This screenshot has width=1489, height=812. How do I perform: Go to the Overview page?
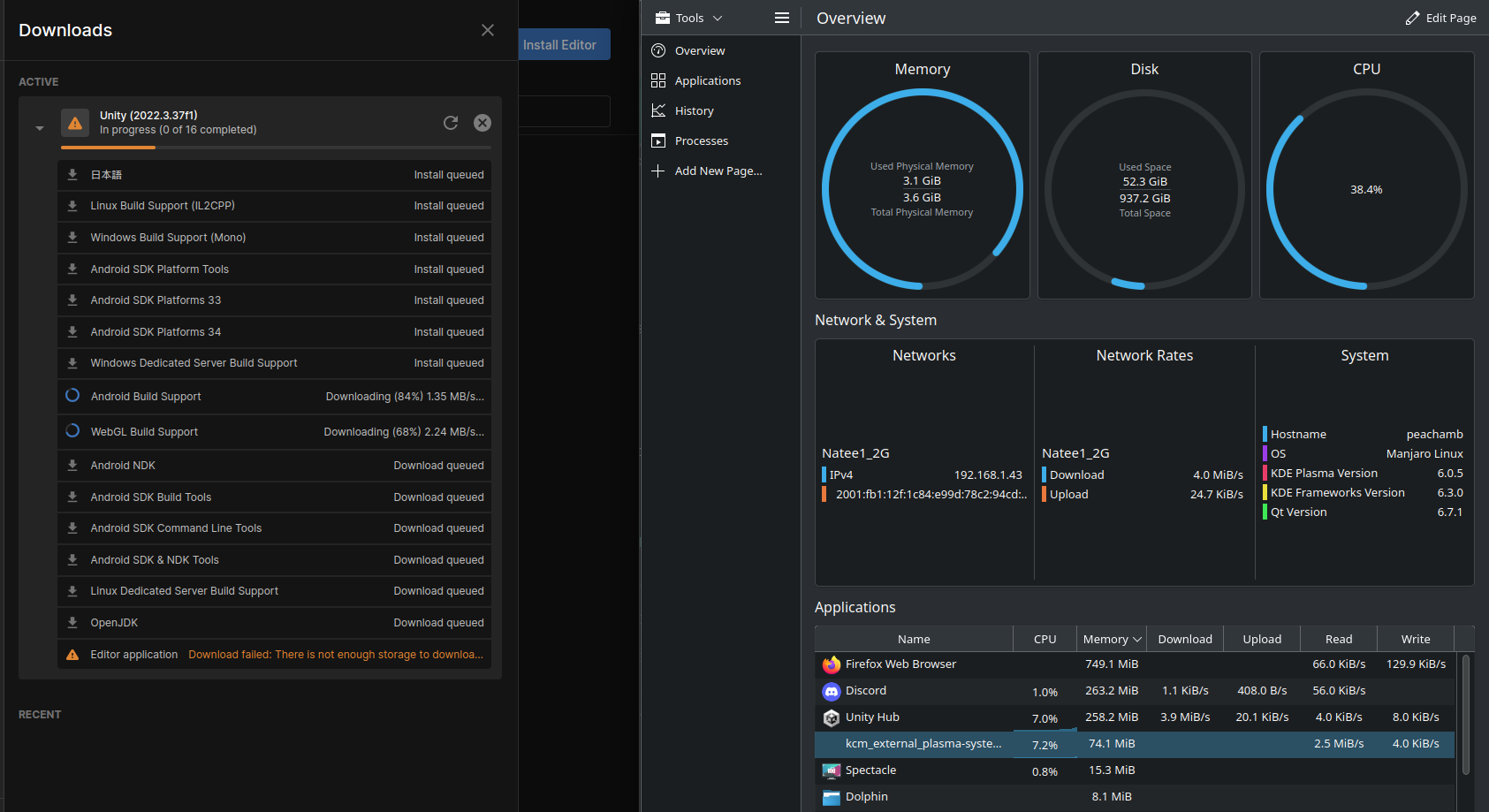[699, 51]
